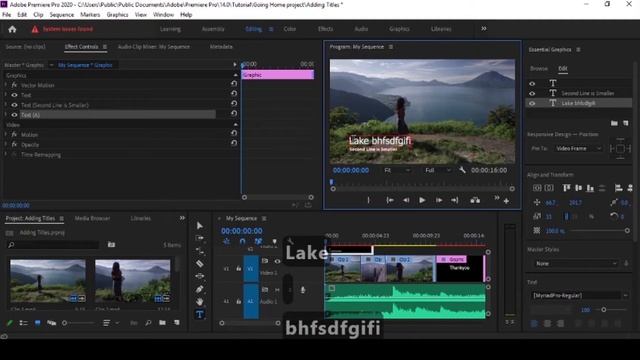Open the Full playback resolution dropdown
Image resolution: width=640 pixels, height=360 pixels.
point(438,170)
